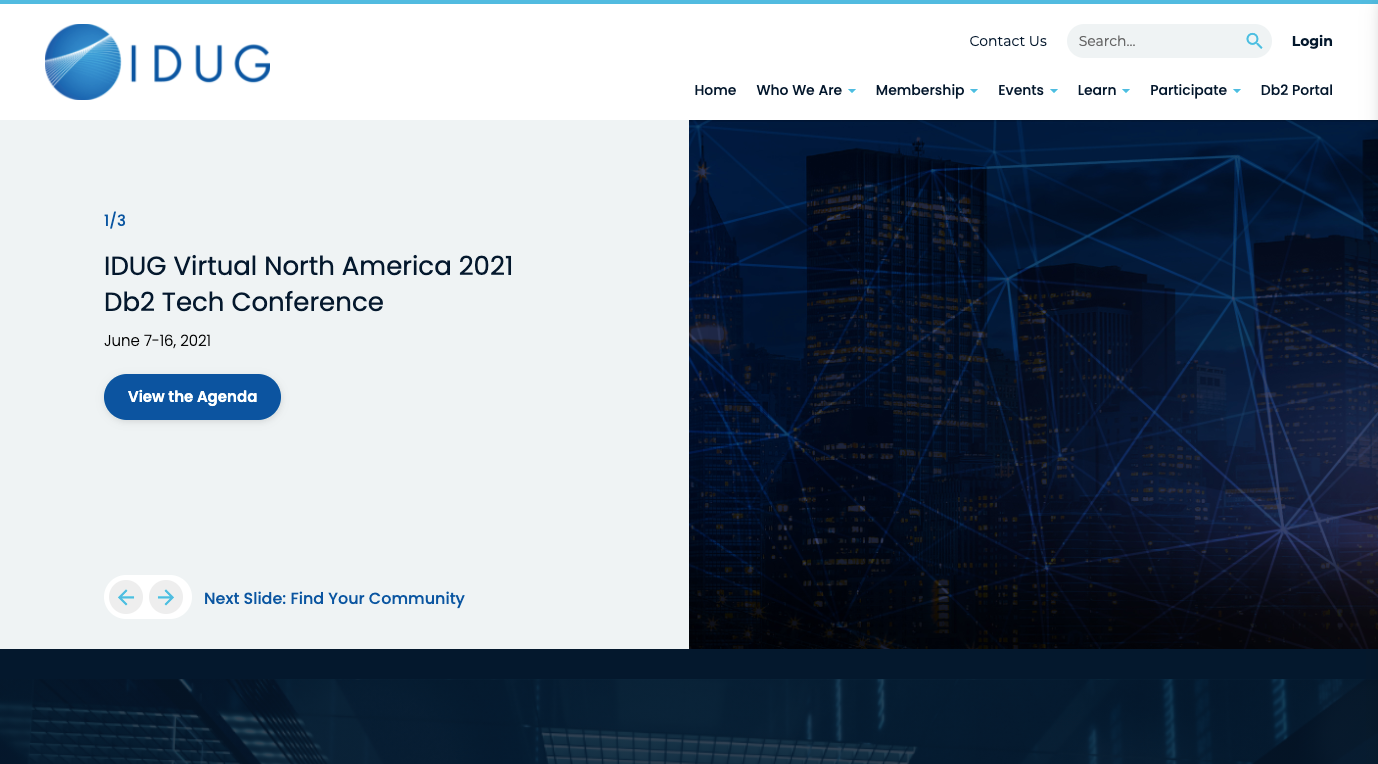Viewport: 1378px width, 764px height.
Task: Click the IDUG globe logo
Action: pos(158,62)
